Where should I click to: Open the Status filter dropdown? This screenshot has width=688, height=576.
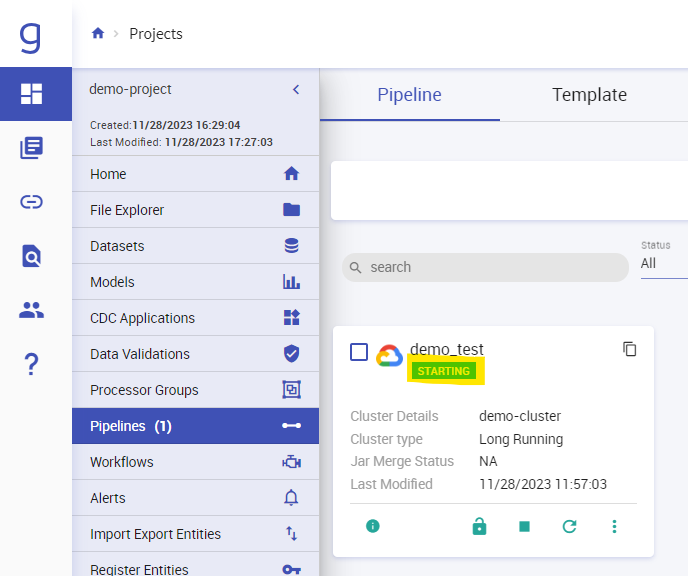(x=662, y=263)
